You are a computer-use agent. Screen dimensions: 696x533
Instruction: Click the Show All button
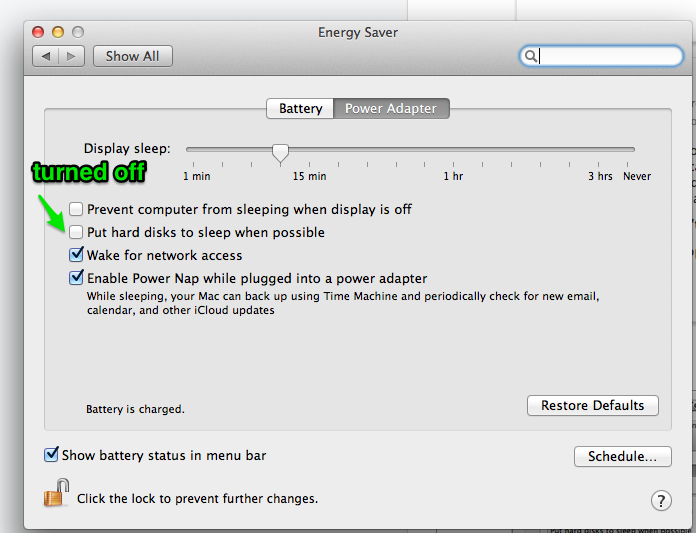[133, 56]
